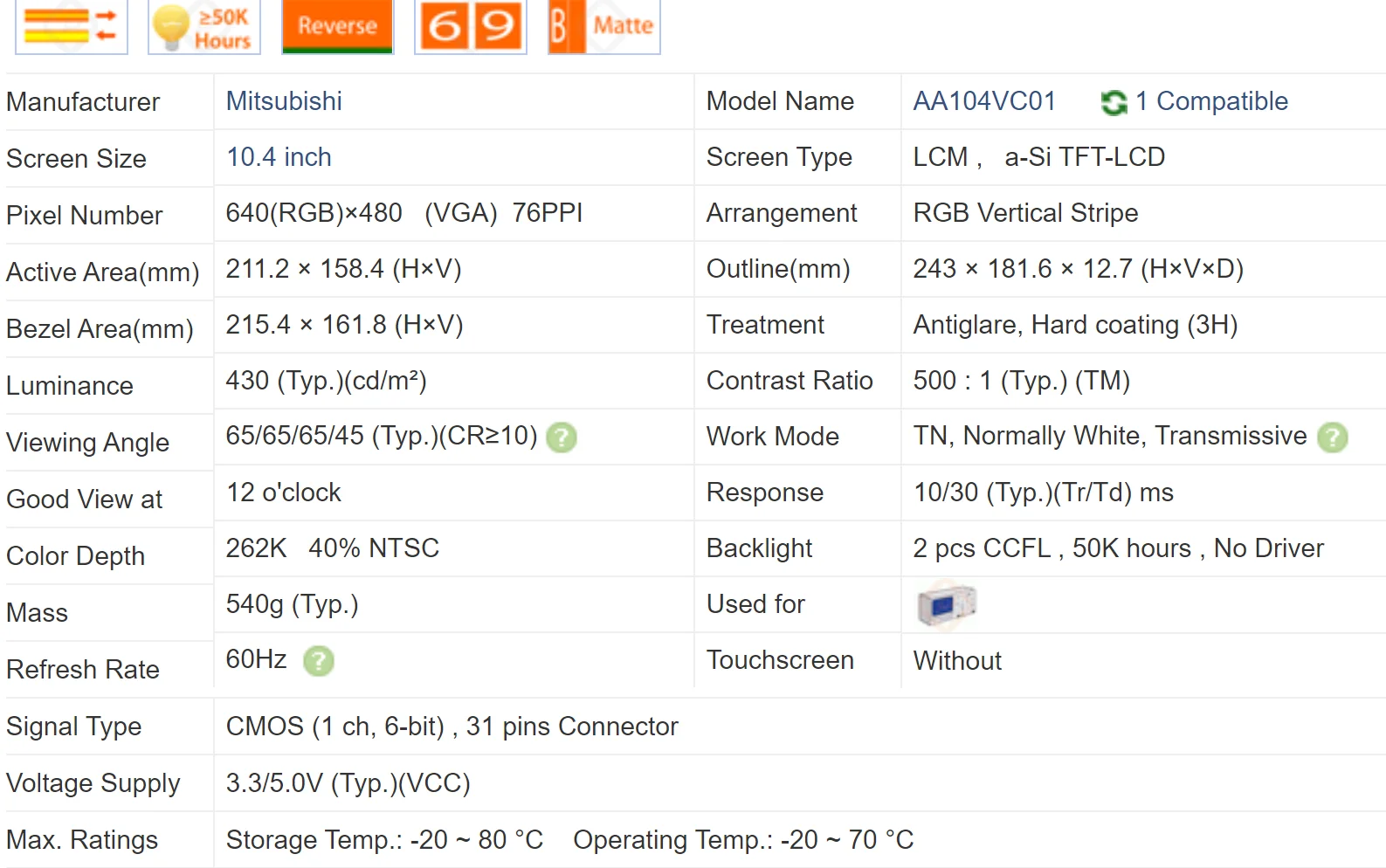Select the 65/65/65/45 (Typ.)(CR≥10) text

pyautogui.click(x=382, y=436)
